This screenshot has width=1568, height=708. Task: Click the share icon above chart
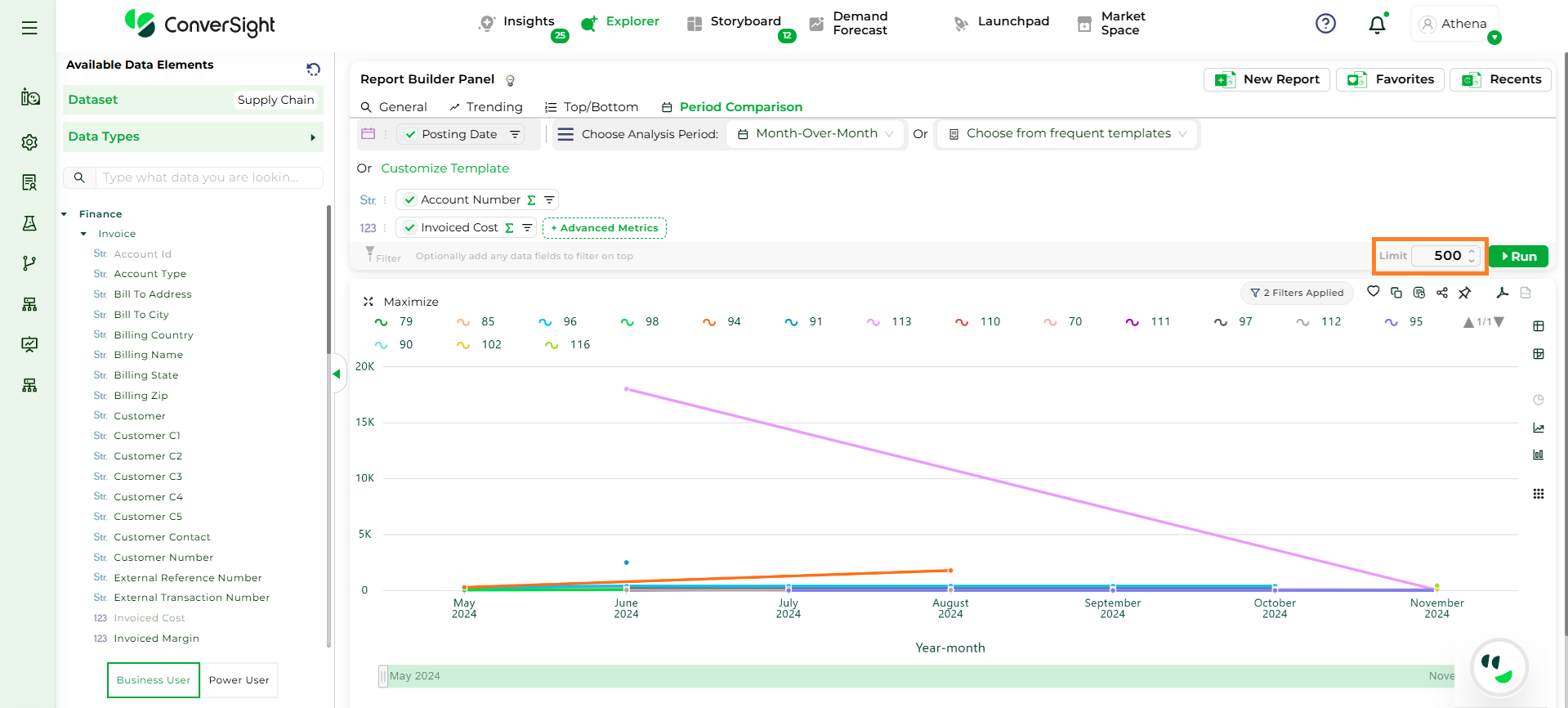point(1442,293)
